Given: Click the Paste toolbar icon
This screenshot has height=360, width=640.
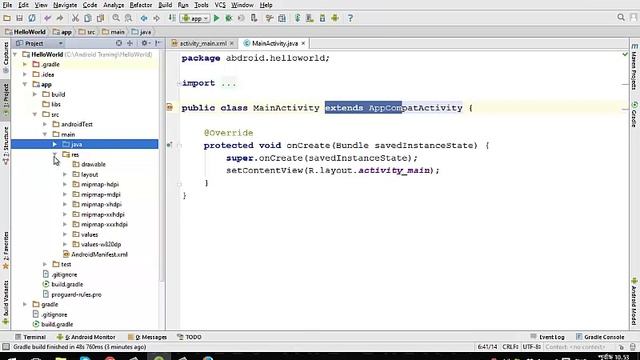Looking at the screenshot, I should (100, 18).
